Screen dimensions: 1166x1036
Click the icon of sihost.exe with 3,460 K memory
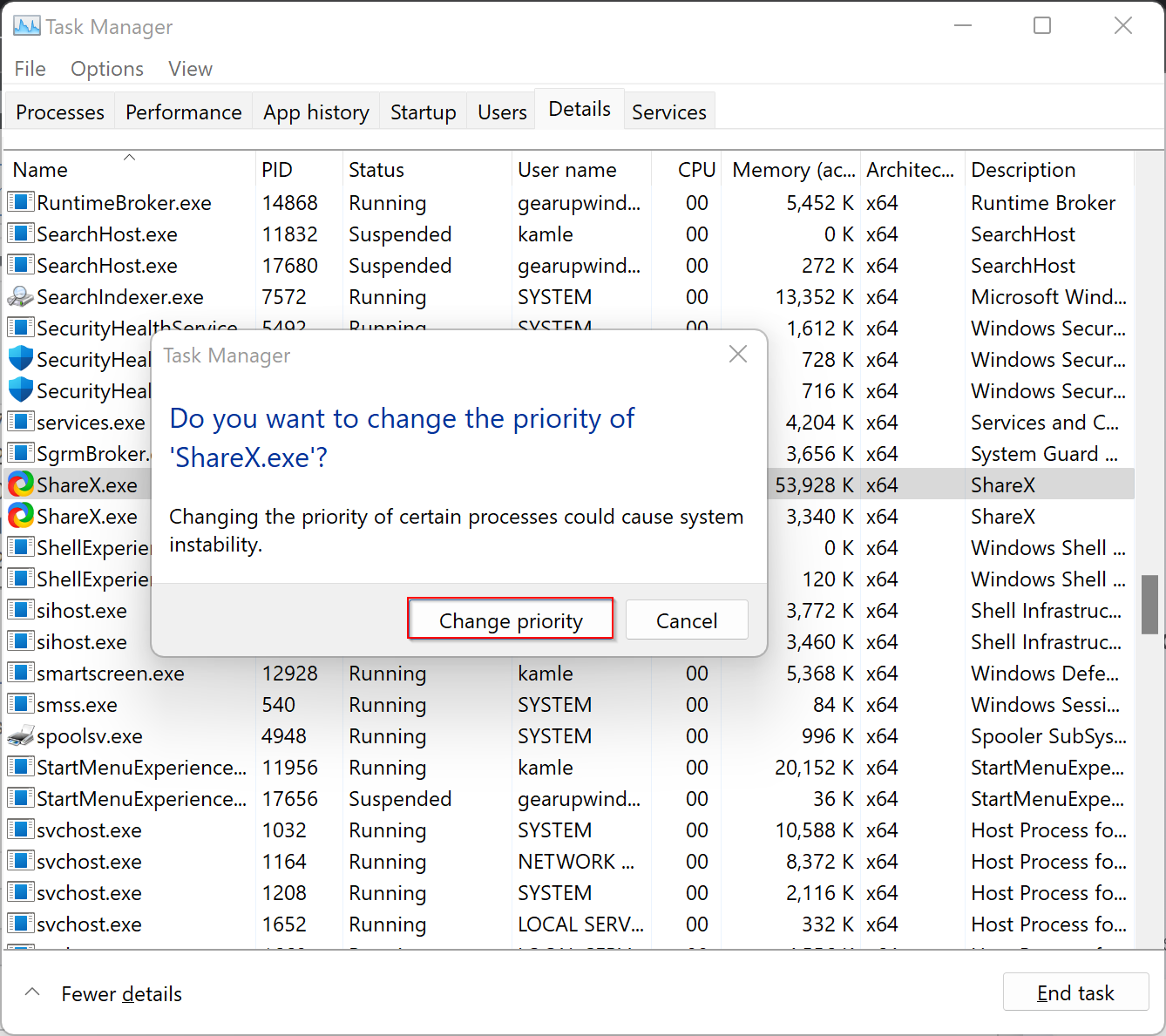click(21, 641)
